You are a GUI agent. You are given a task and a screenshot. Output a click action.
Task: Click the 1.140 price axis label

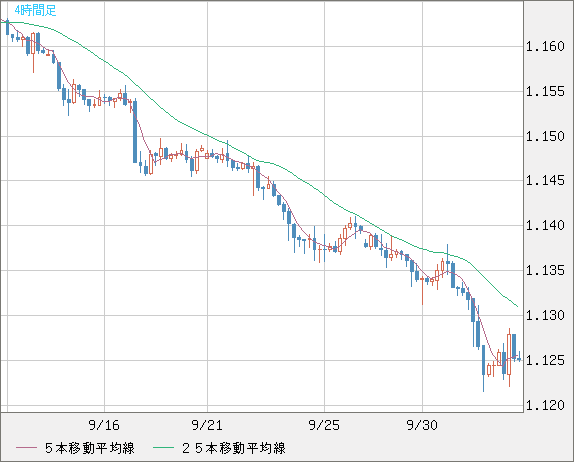[545, 226]
